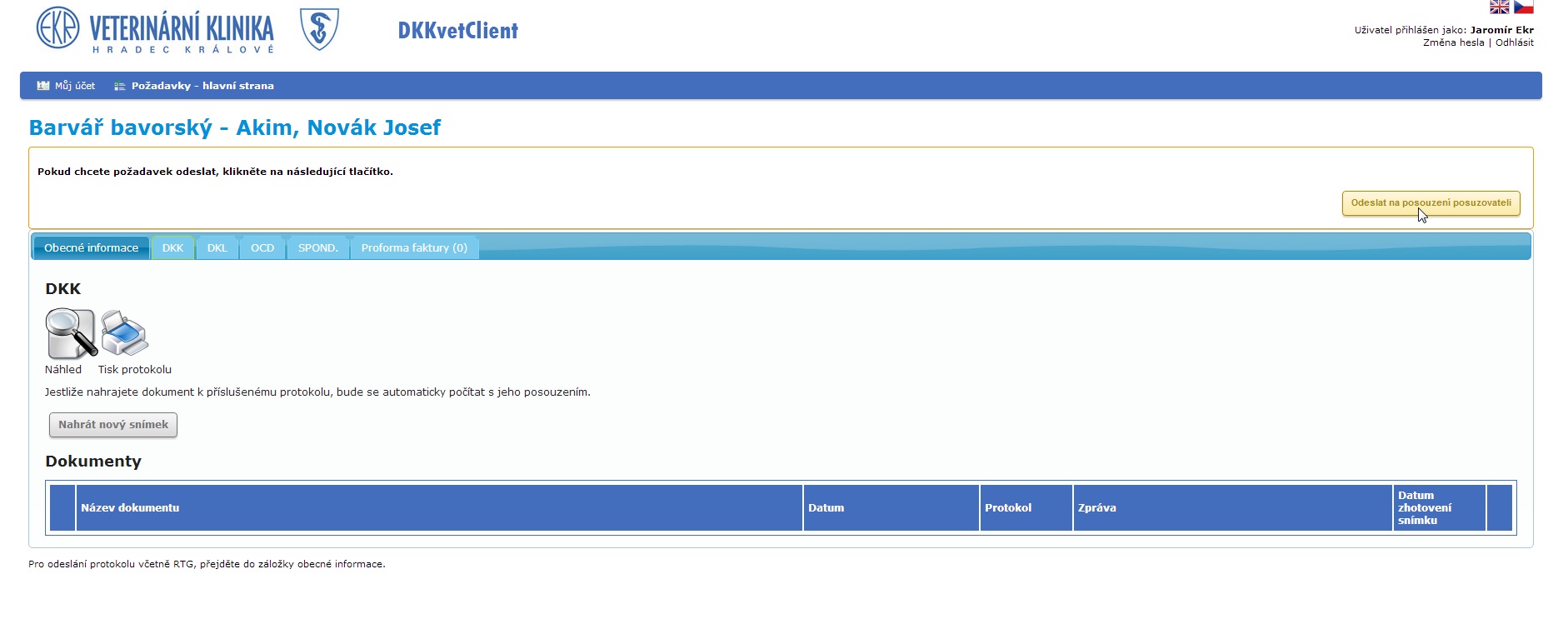Open the Obecné informace tab

tap(91, 248)
